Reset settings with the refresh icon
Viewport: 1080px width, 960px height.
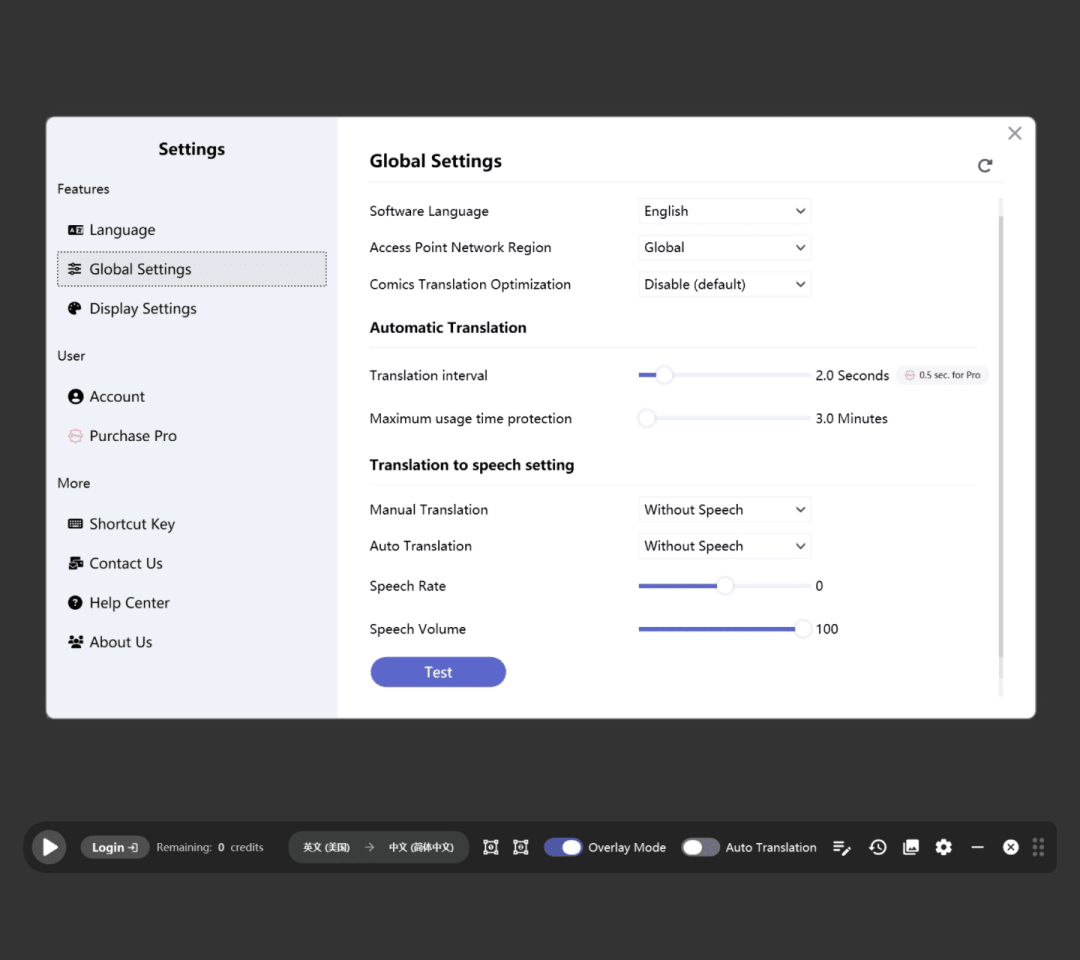[985, 166]
